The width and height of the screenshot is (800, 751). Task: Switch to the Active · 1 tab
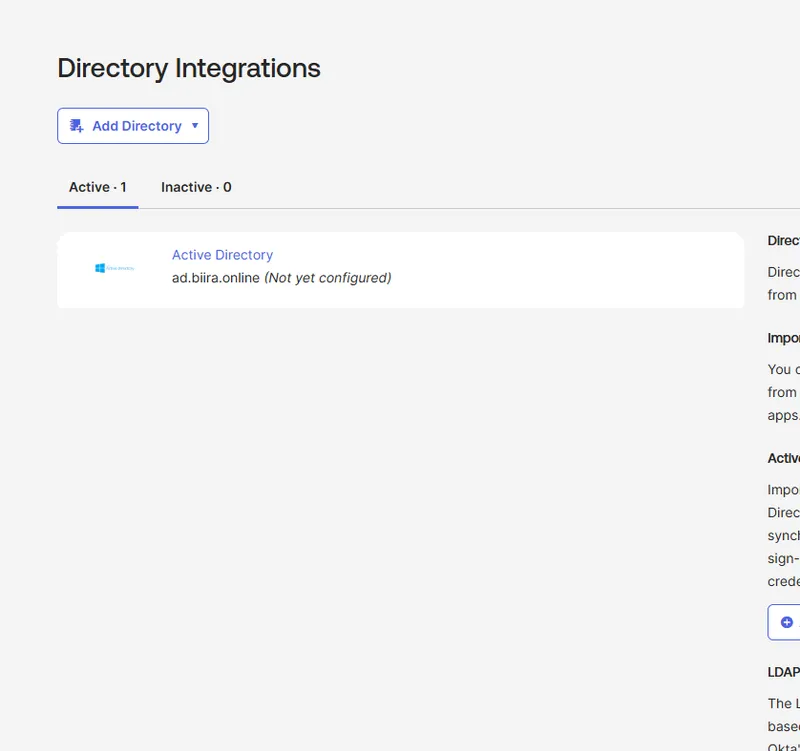click(97, 187)
